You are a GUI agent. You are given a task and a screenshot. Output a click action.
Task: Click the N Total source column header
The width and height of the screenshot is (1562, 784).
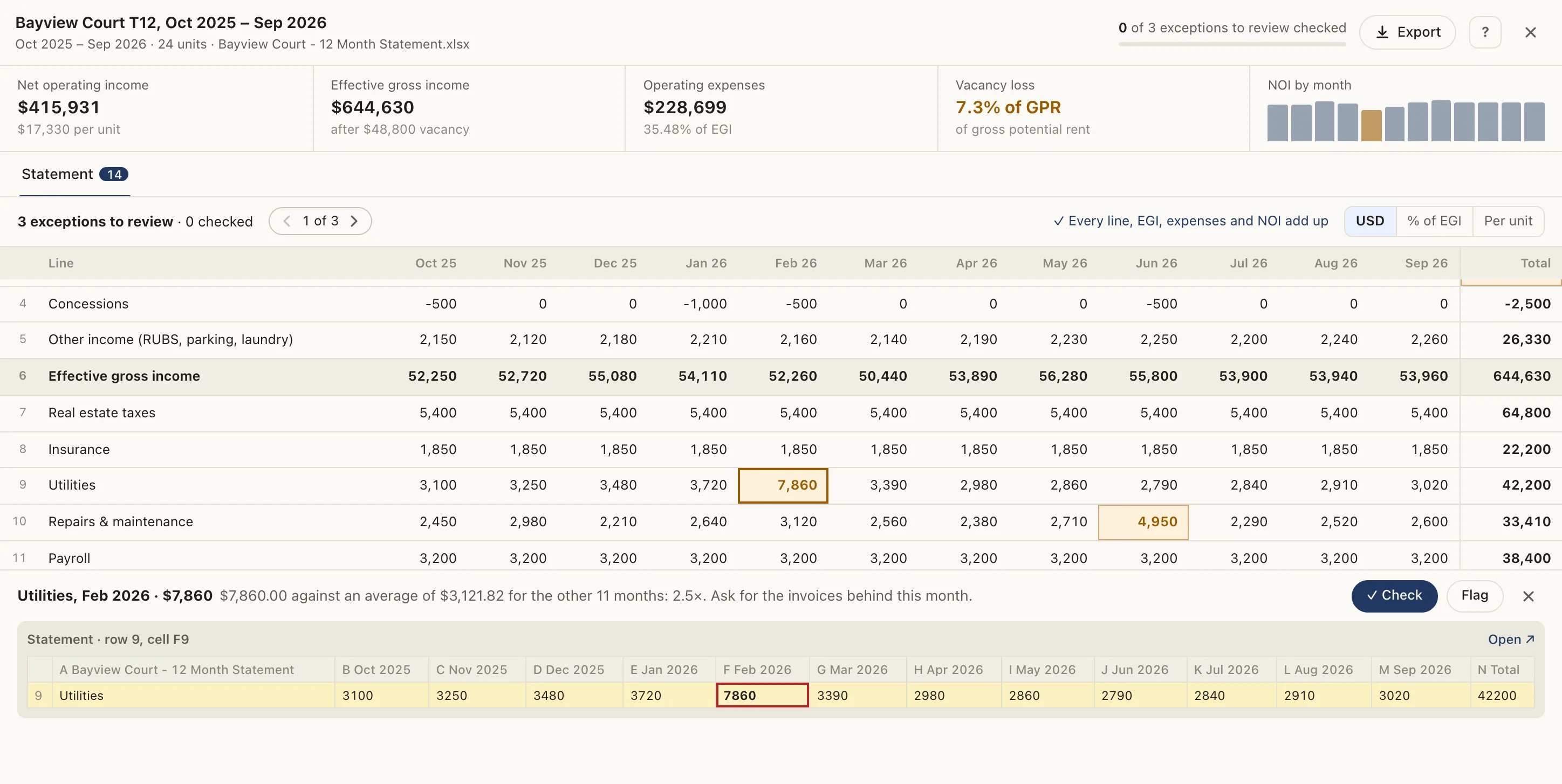click(x=1502, y=670)
